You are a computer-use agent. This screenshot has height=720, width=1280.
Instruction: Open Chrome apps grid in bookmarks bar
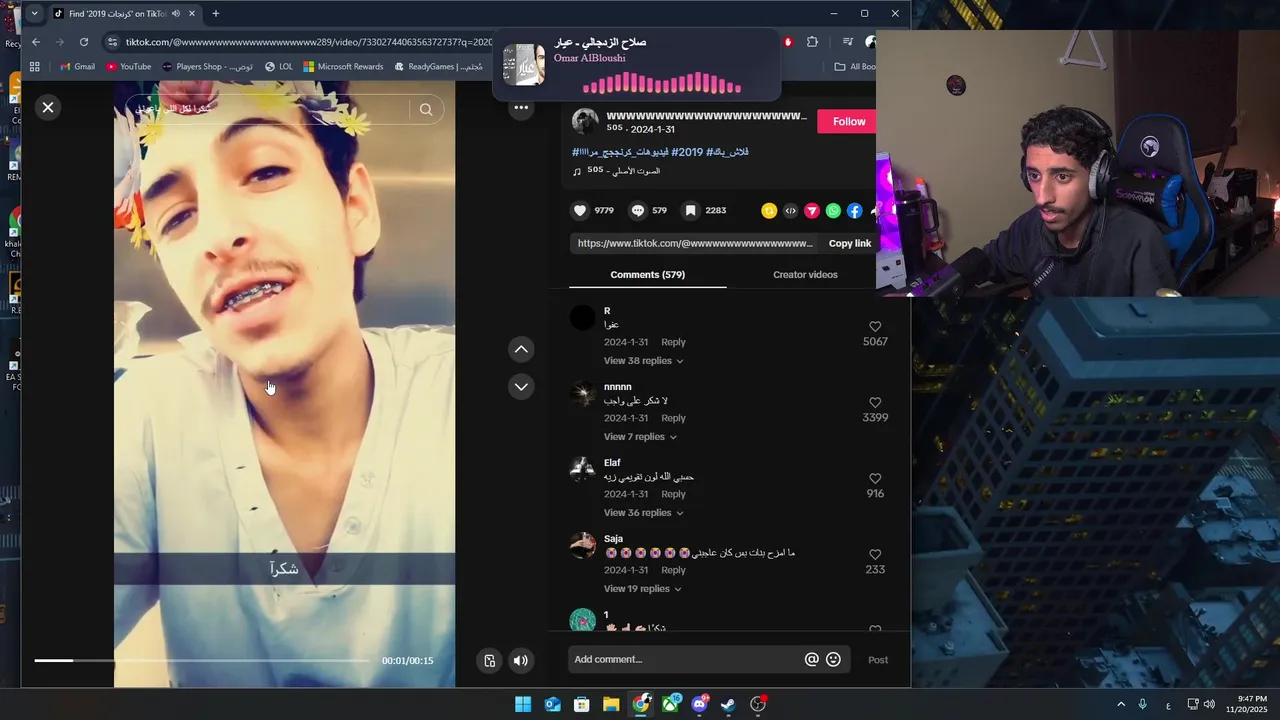click(35, 67)
